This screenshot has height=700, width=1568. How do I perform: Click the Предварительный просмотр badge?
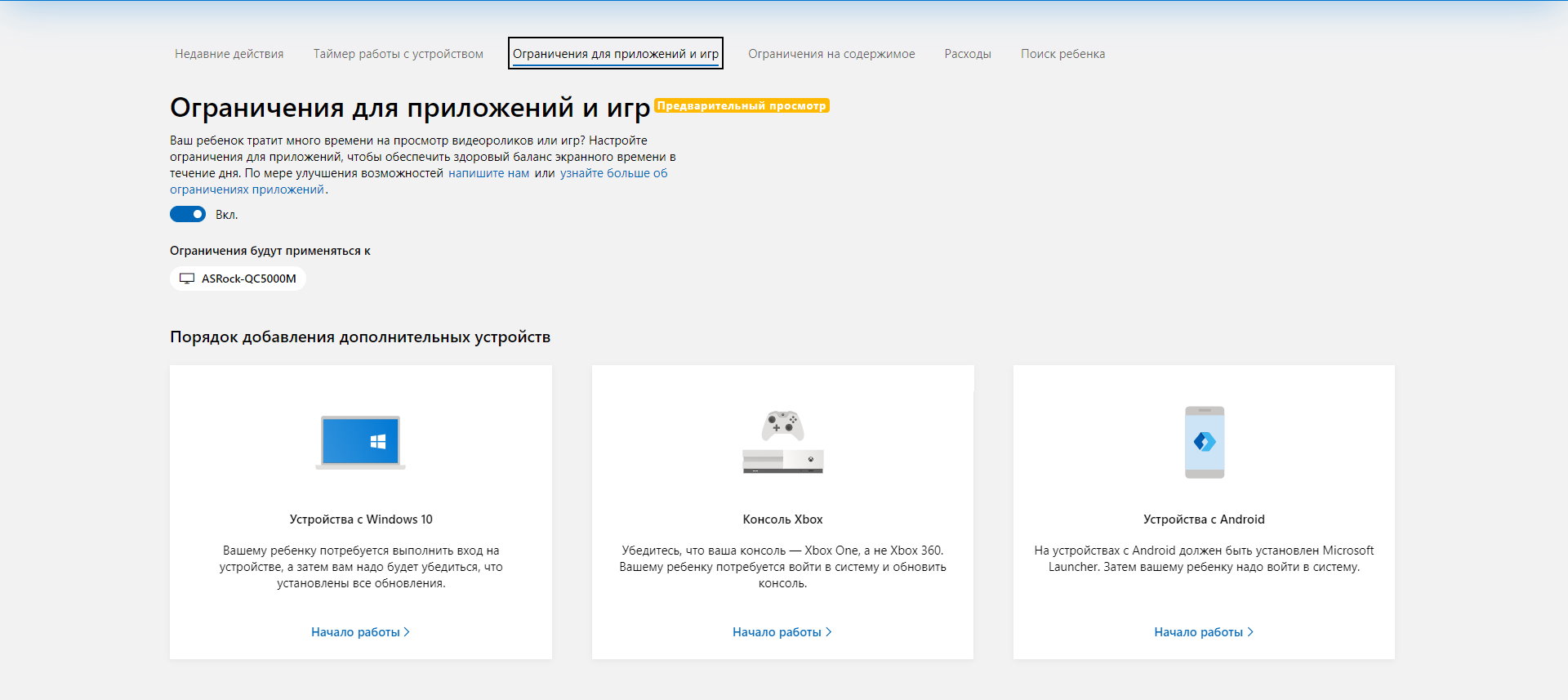pos(742,105)
